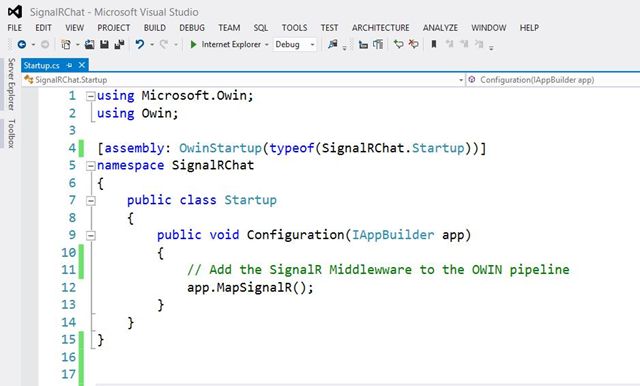Open the HELP menu

tap(529, 28)
